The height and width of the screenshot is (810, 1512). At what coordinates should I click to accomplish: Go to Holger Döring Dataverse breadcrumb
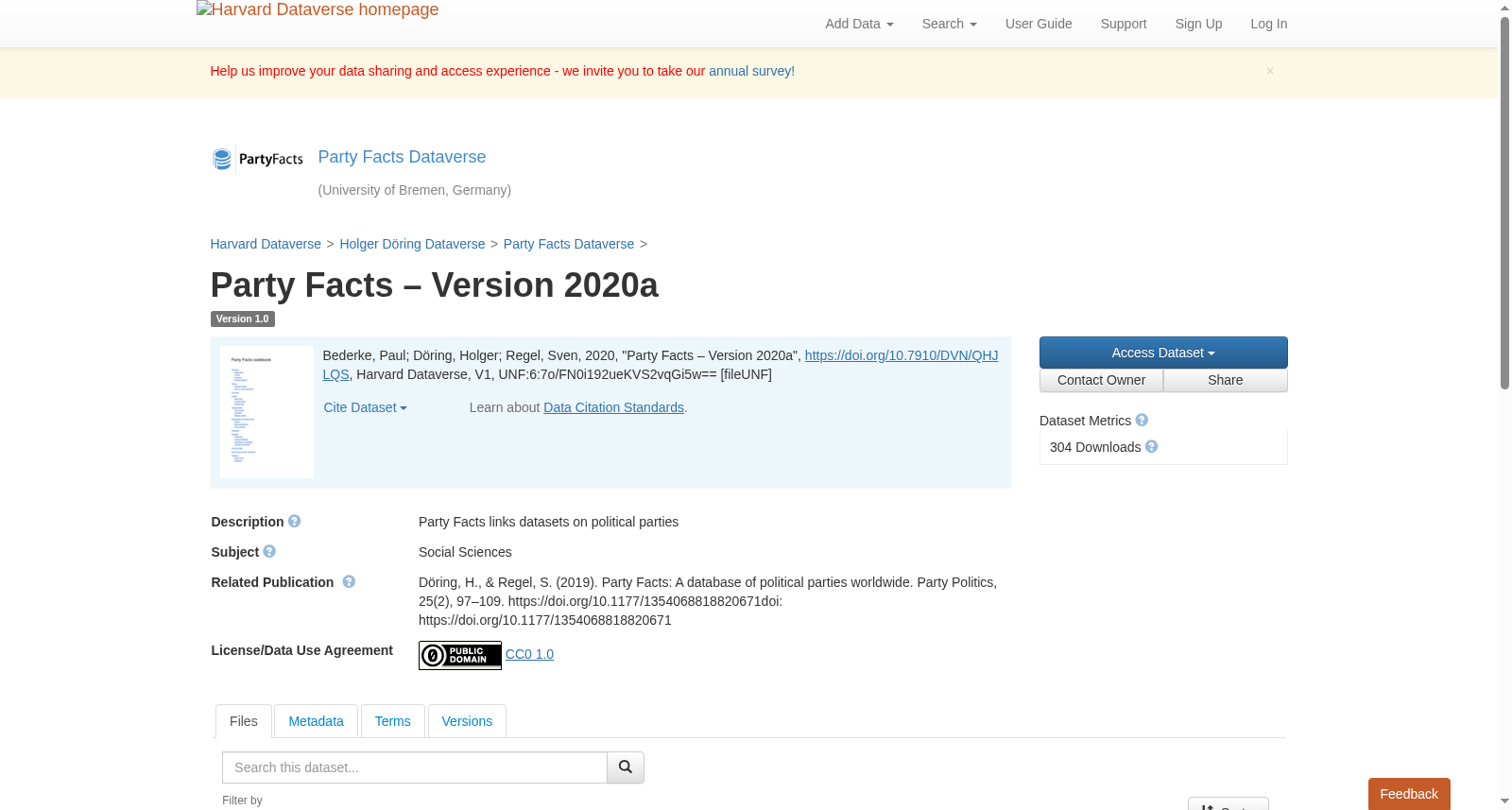click(412, 244)
